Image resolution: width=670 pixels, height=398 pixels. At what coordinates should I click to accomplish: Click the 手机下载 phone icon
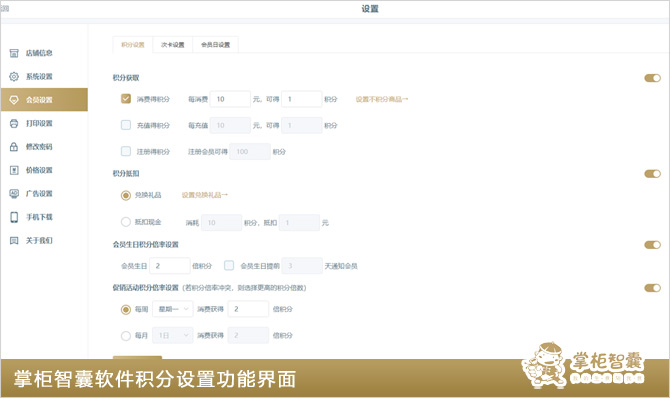click(x=14, y=217)
